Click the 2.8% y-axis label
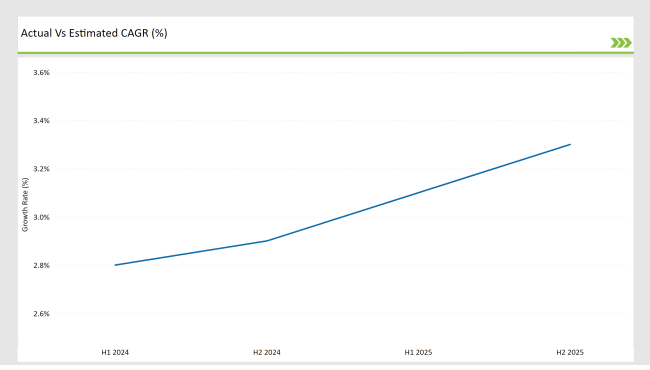Viewport: 650px width, 370px height. coord(41,266)
